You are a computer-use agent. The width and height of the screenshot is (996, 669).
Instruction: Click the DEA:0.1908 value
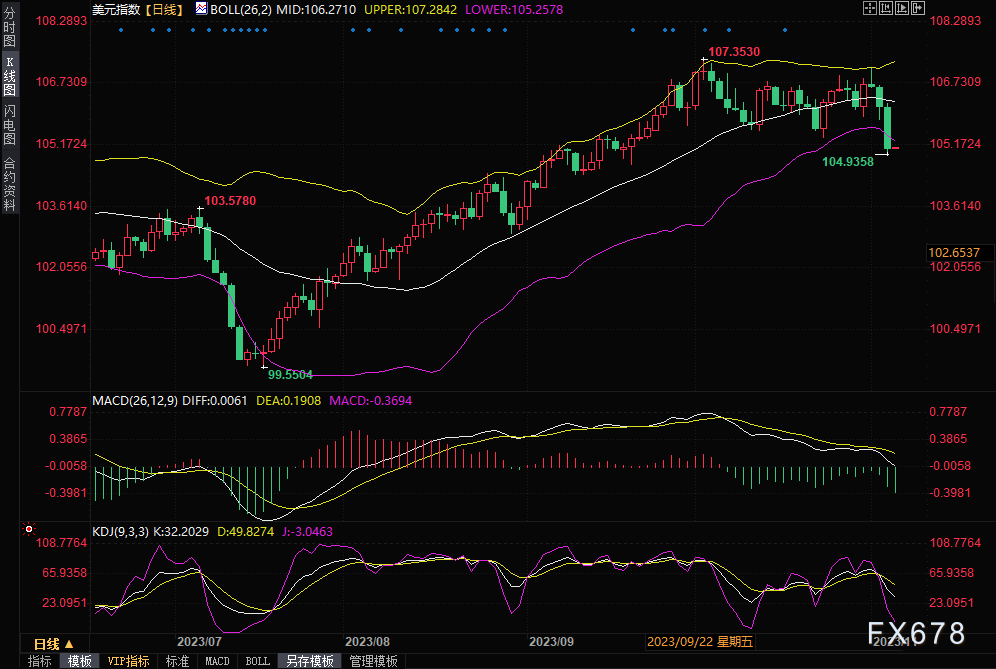(x=288, y=401)
